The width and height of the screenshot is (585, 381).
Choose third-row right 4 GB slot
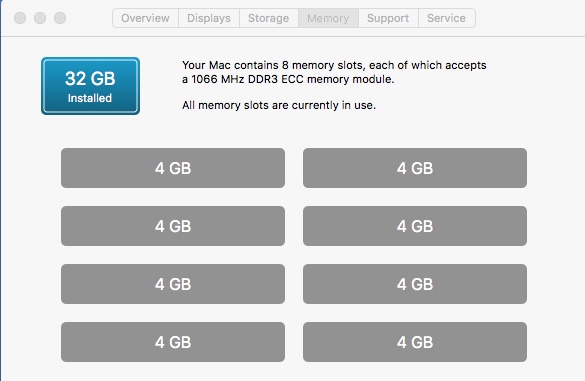click(415, 284)
